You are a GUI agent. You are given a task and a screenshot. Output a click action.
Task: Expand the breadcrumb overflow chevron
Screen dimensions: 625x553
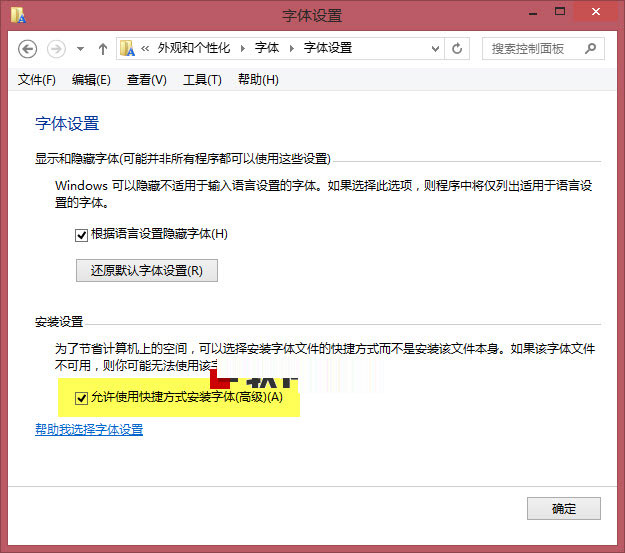145,48
